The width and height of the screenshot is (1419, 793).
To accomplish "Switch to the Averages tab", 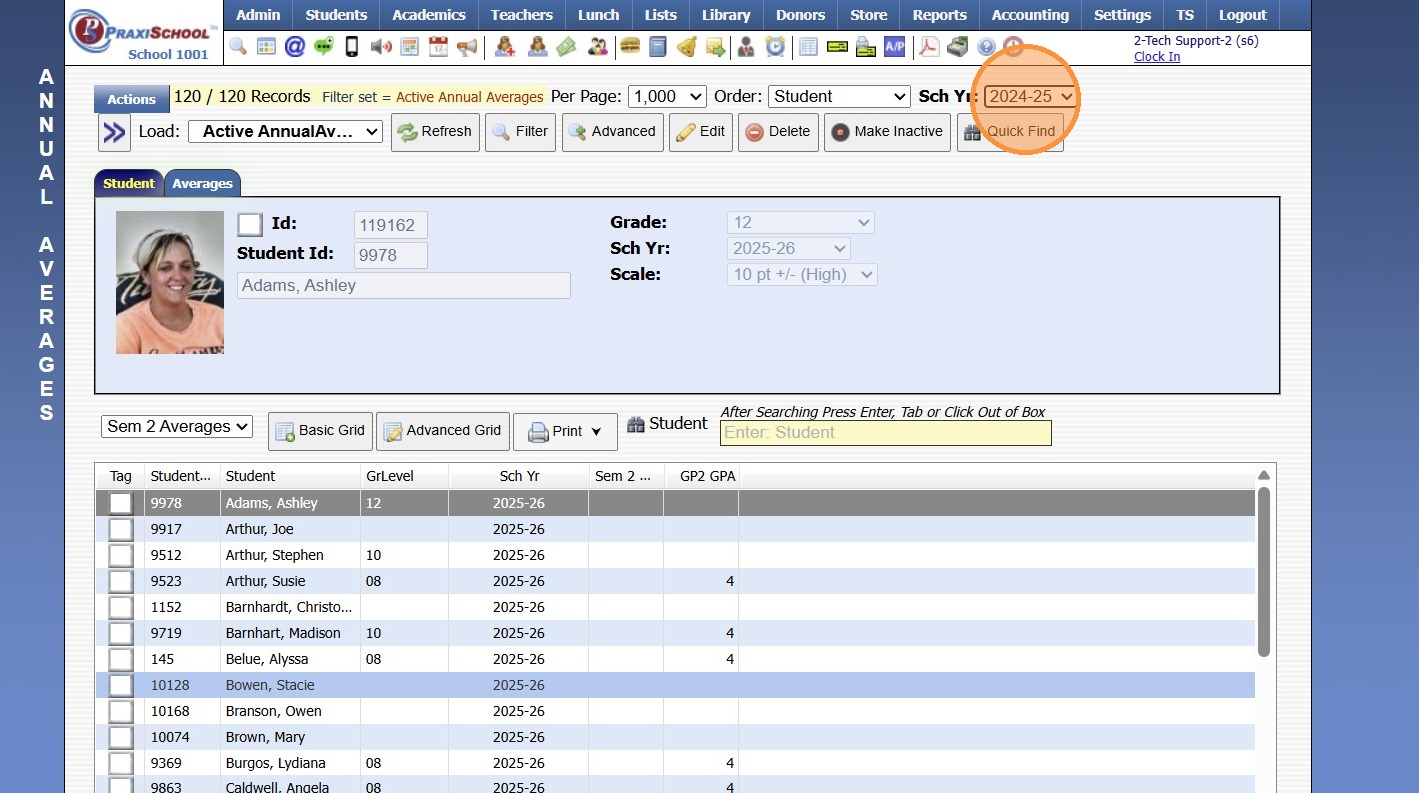I will [x=202, y=184].
